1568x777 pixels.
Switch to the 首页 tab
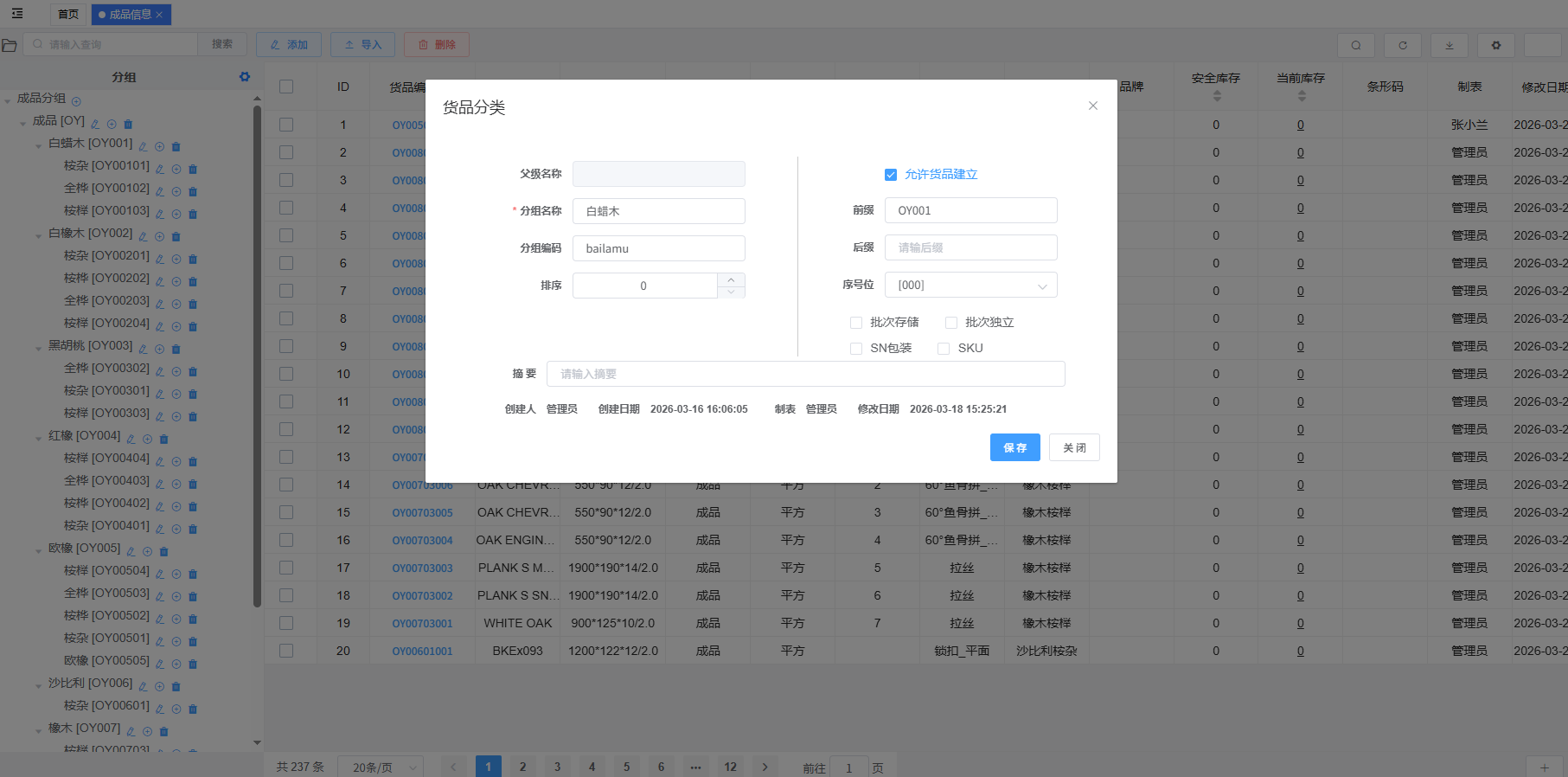tap(68, 15)
